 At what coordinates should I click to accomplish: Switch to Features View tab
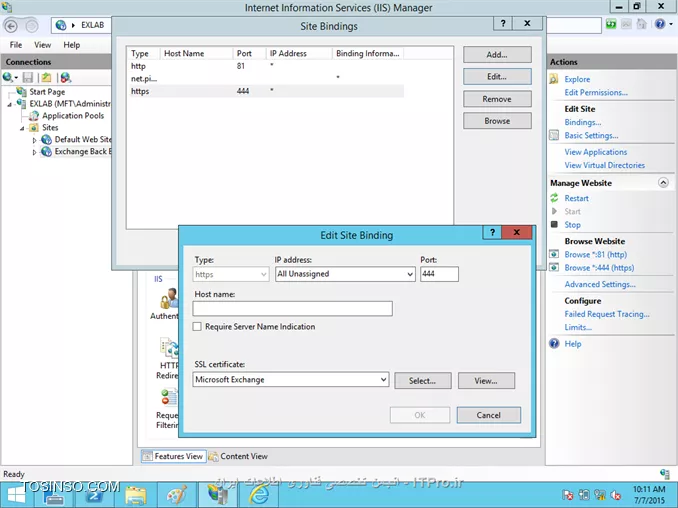[x=173, y=456]
